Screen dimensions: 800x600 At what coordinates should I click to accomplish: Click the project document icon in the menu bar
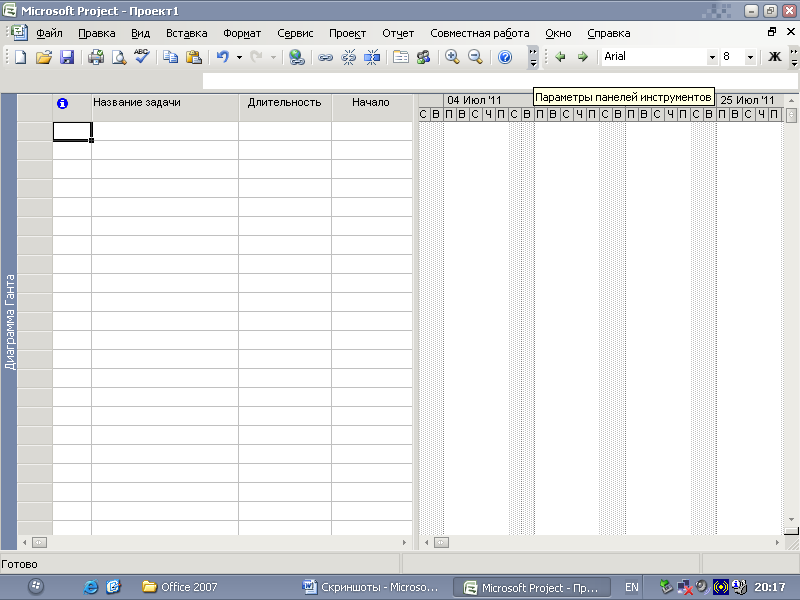pyautogui.click(x=19, y=33)
